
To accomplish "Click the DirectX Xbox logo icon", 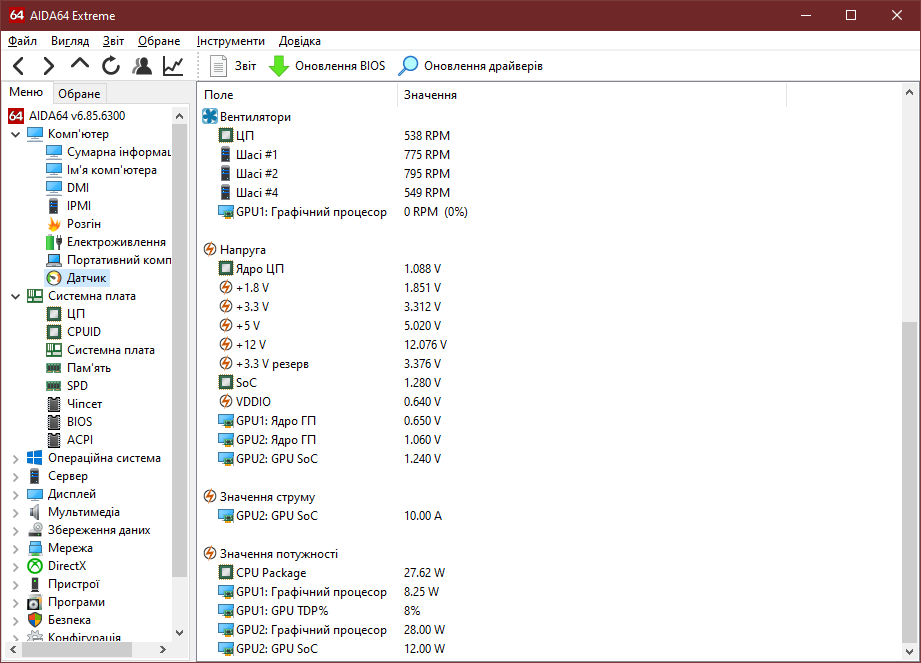I will [x=35, y=566].
